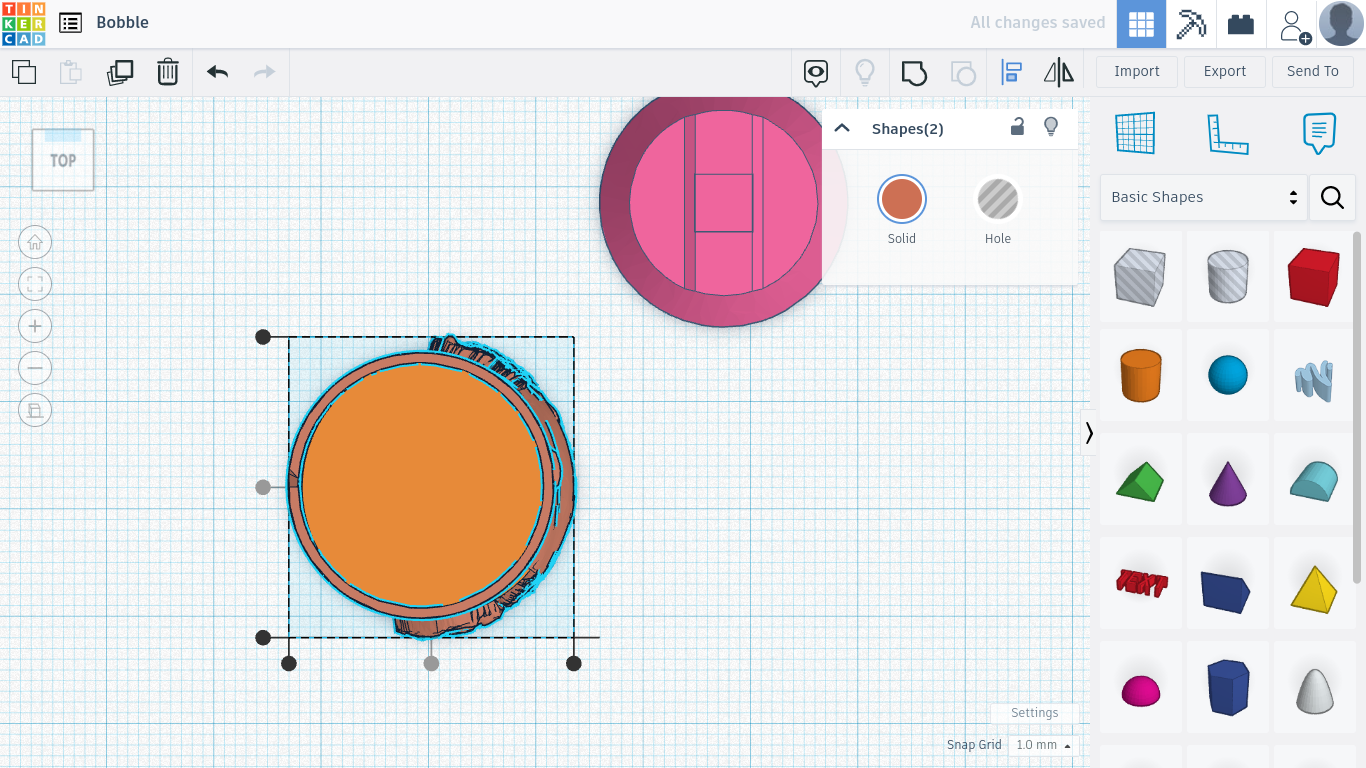Pick the green Roof shape
This screenshot has width=1366, height=768.
[x=1140, y=480]
